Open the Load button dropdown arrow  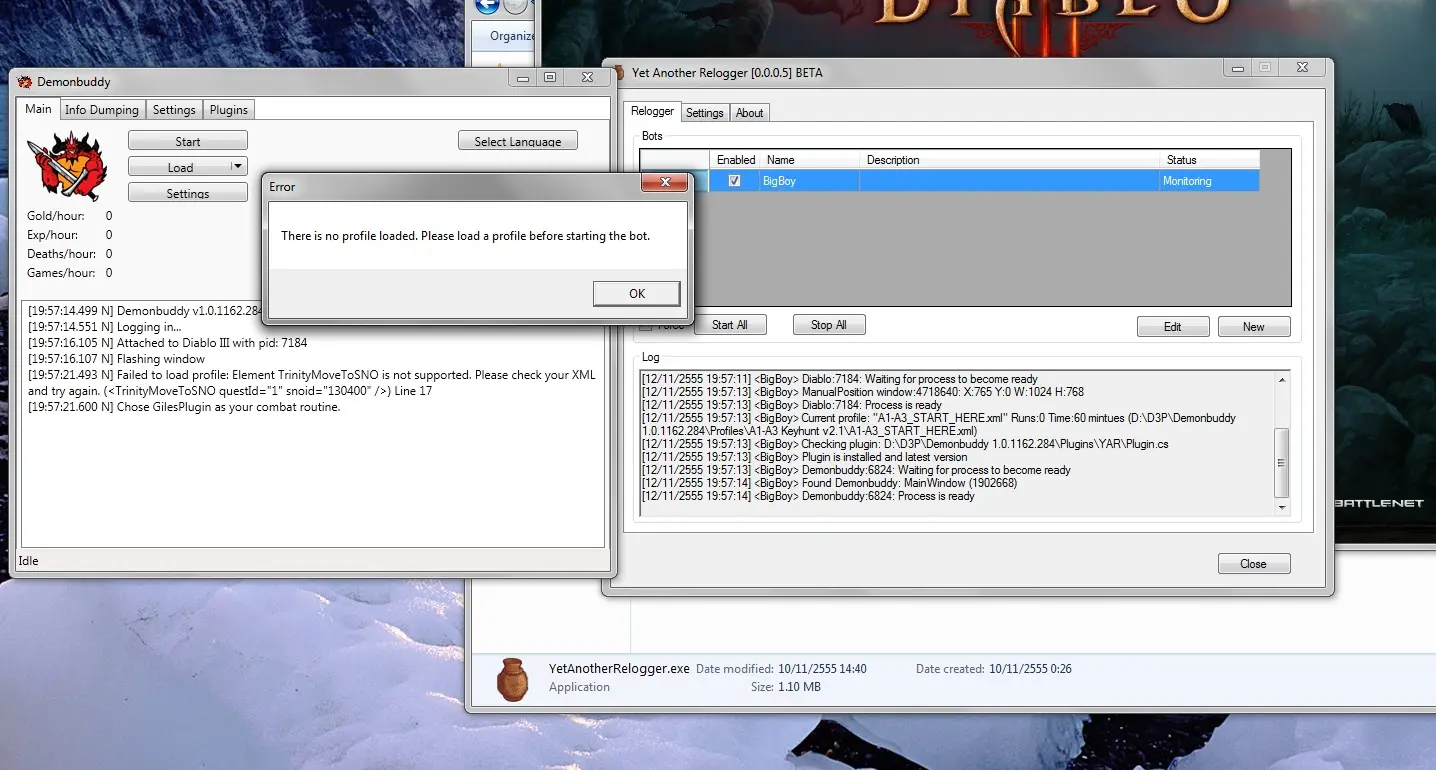[236, 167]
